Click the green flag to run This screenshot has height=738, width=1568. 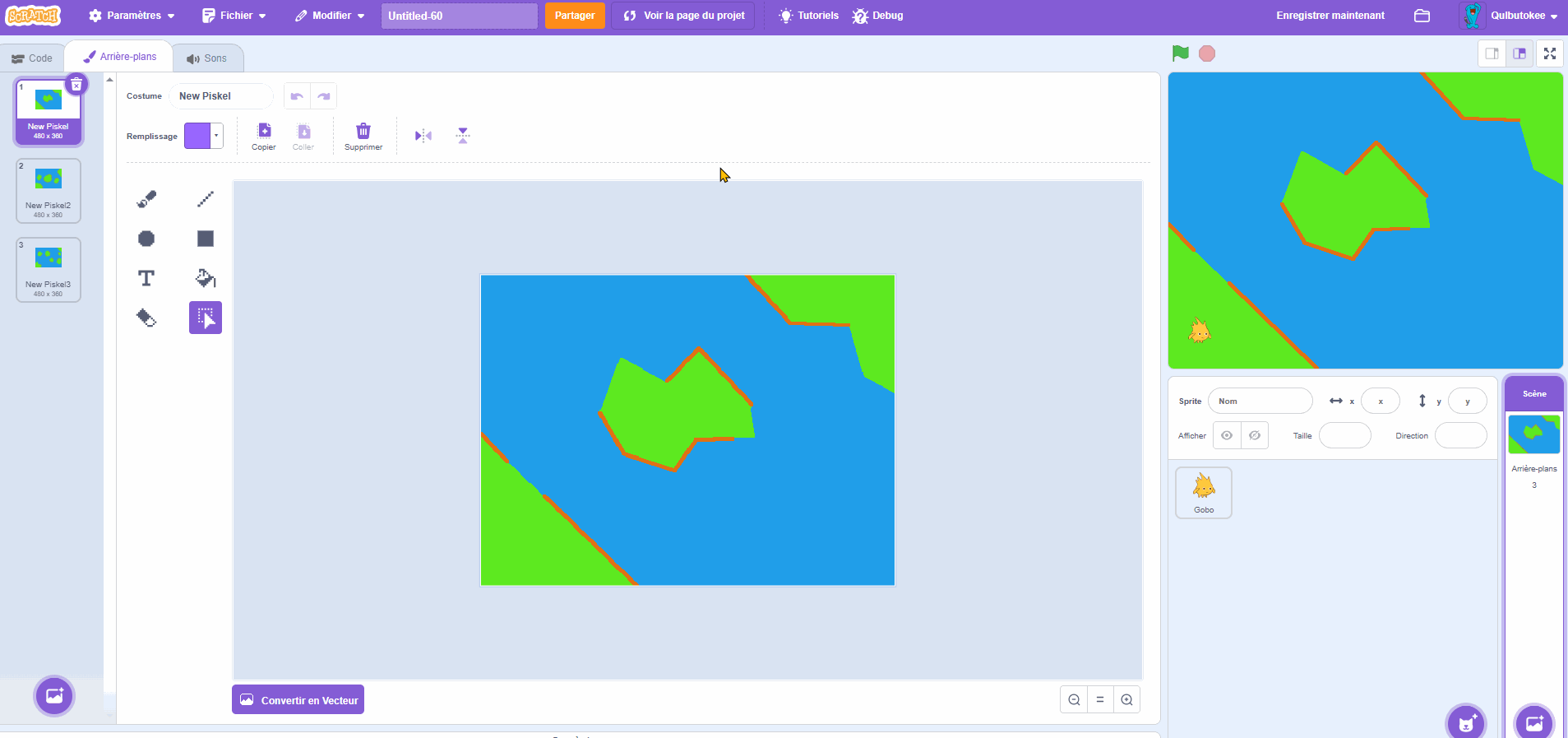point(1180,53)
